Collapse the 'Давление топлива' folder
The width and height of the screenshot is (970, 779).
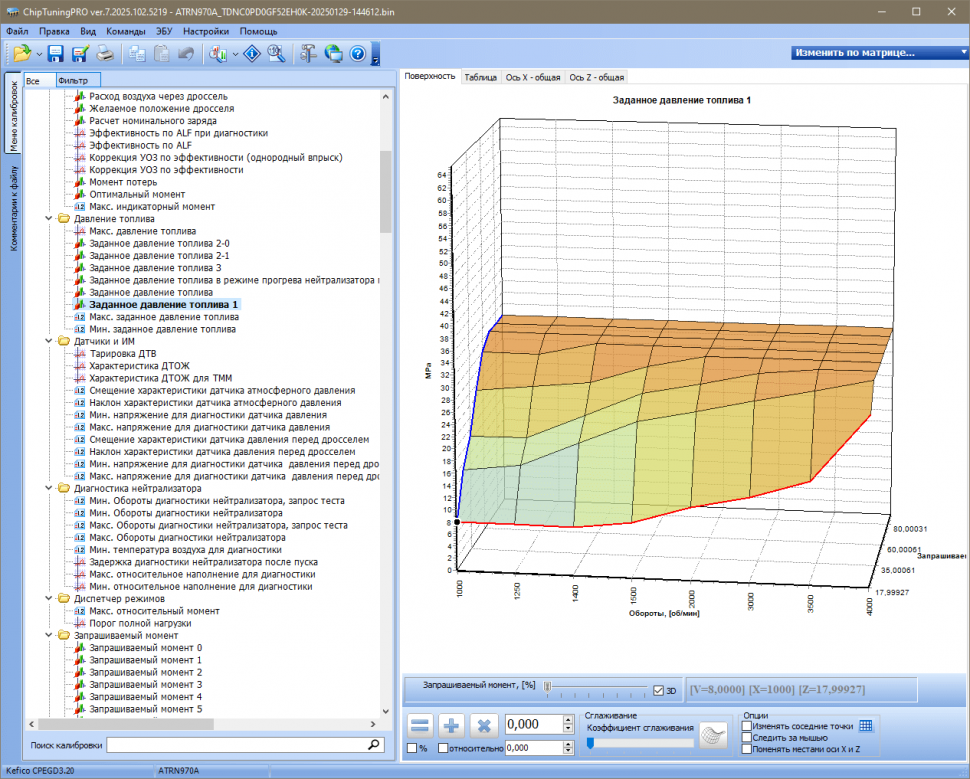[x=50, y=219]
